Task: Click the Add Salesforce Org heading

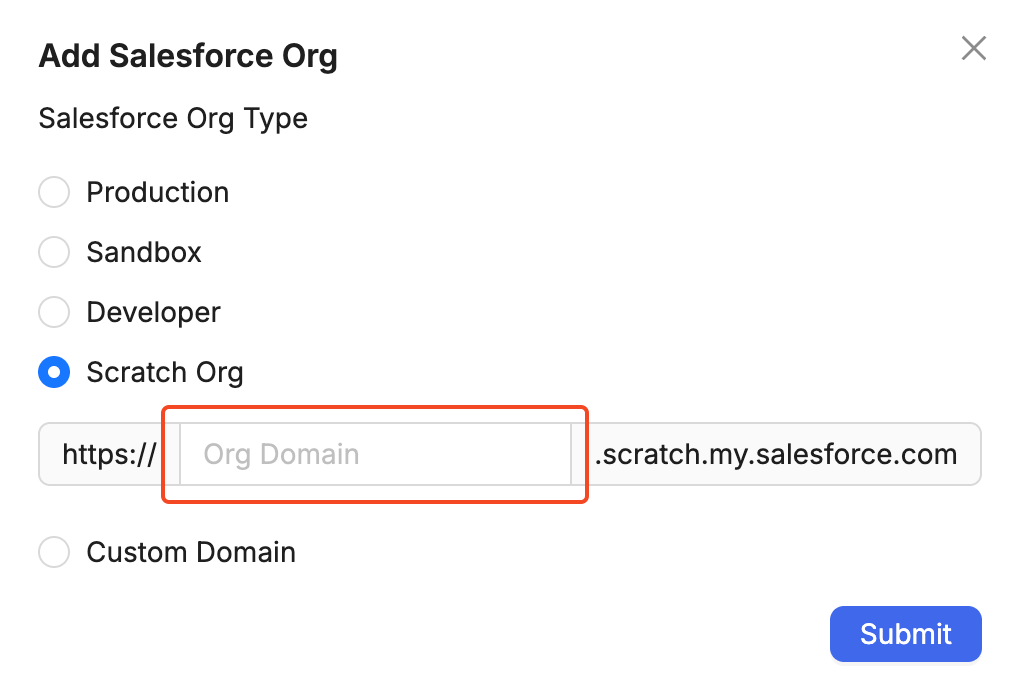Action: tap(188, 56)
